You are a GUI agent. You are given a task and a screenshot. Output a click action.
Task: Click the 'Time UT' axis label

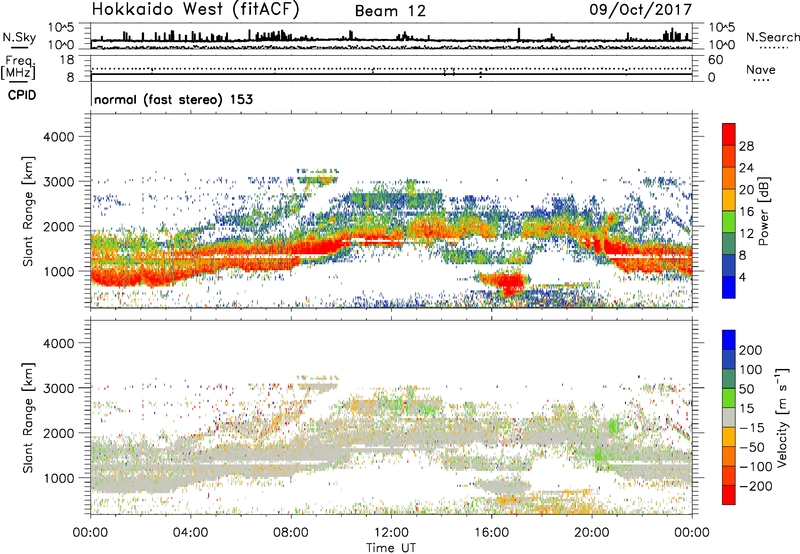[391, 548]
